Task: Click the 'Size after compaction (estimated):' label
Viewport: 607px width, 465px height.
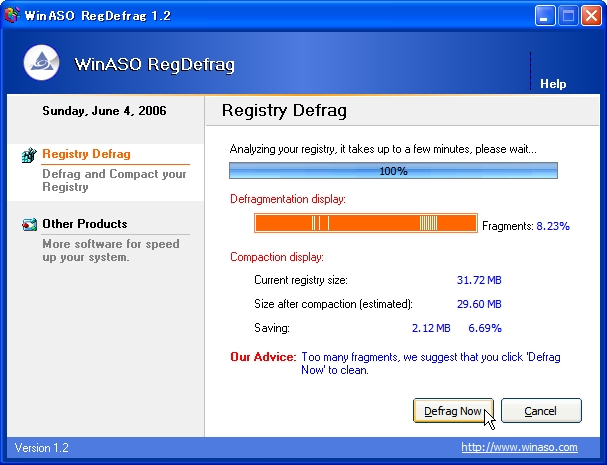Action: pyautogui.click(x=333, y=304)
